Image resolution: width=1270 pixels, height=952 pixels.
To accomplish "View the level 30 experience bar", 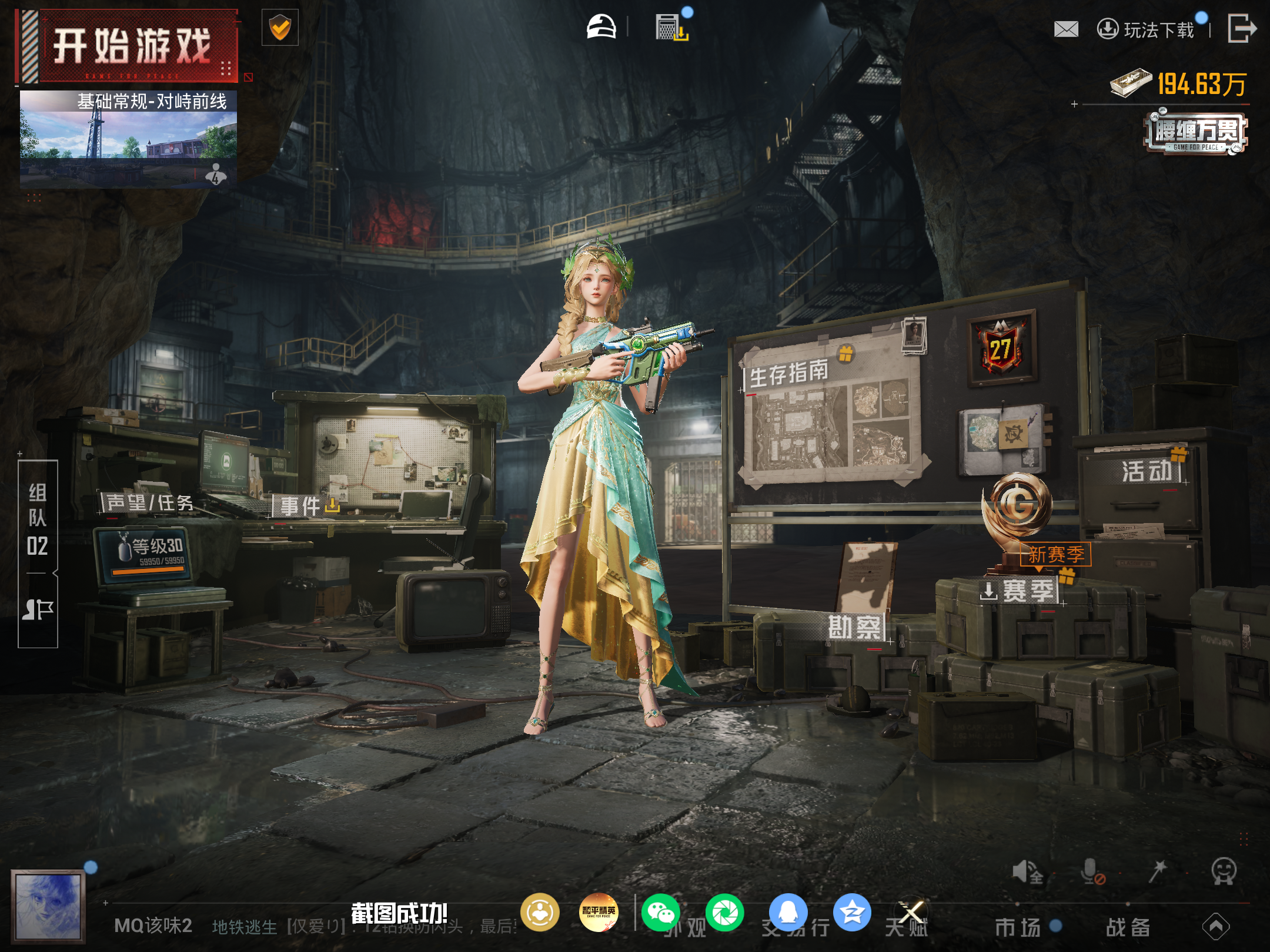I will point(148,571).
